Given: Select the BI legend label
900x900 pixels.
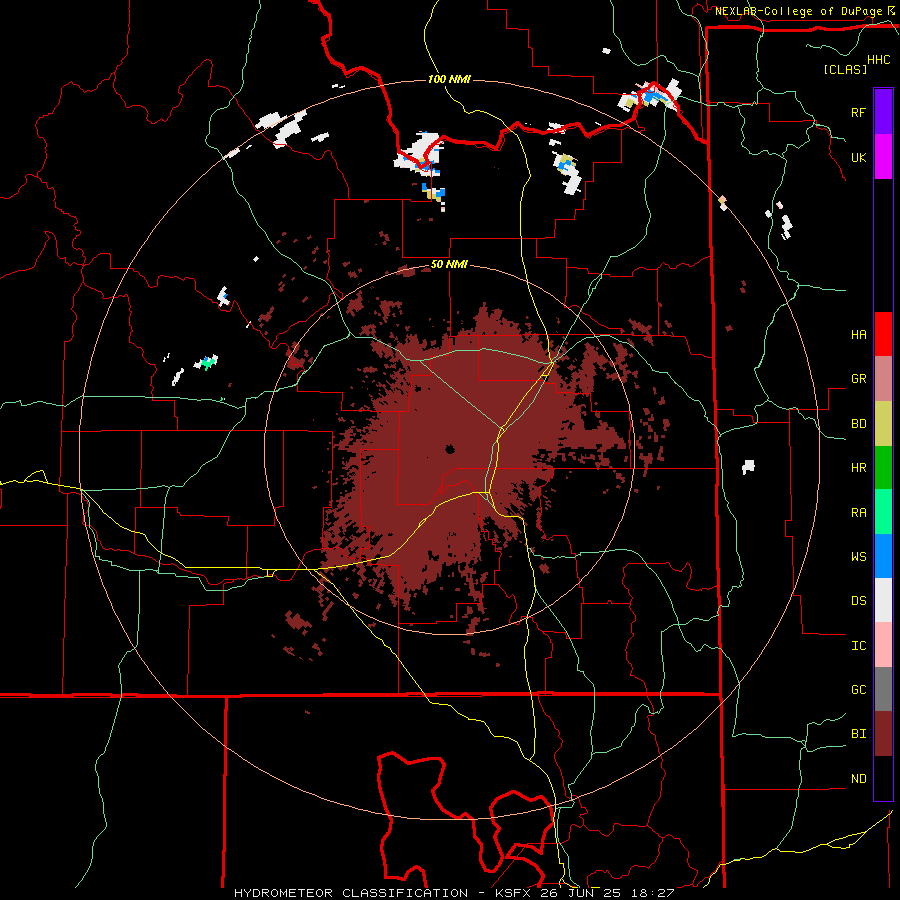Looking at the screenshot, I should 858,734.
